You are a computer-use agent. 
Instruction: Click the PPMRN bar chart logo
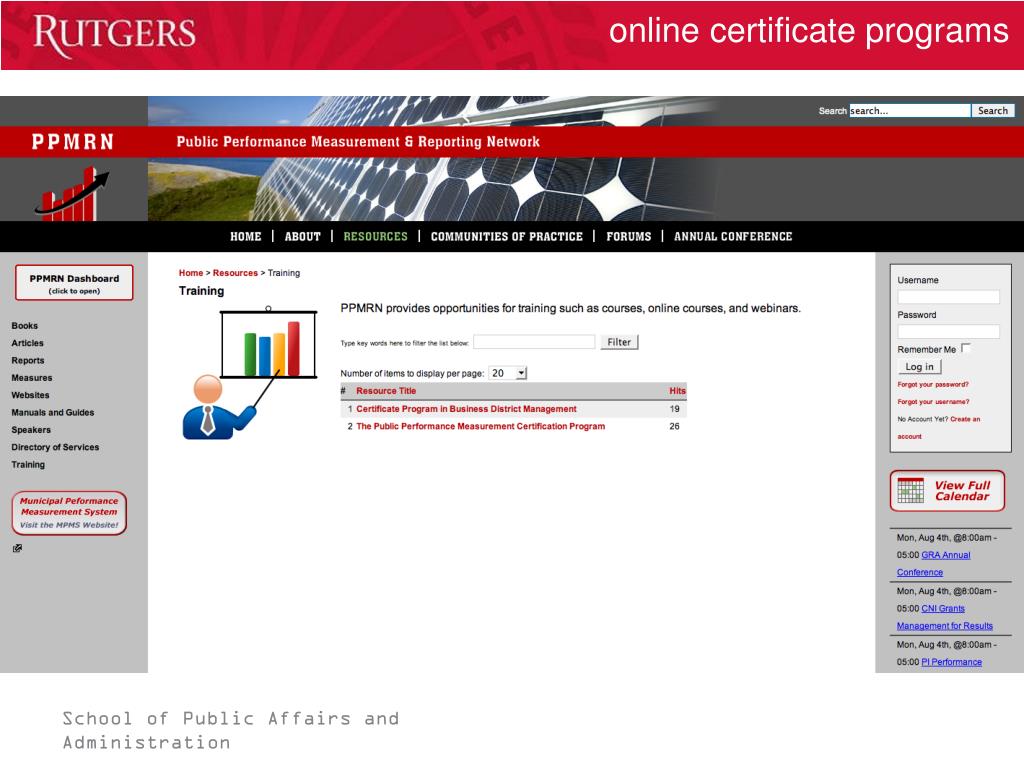(72, 194)
